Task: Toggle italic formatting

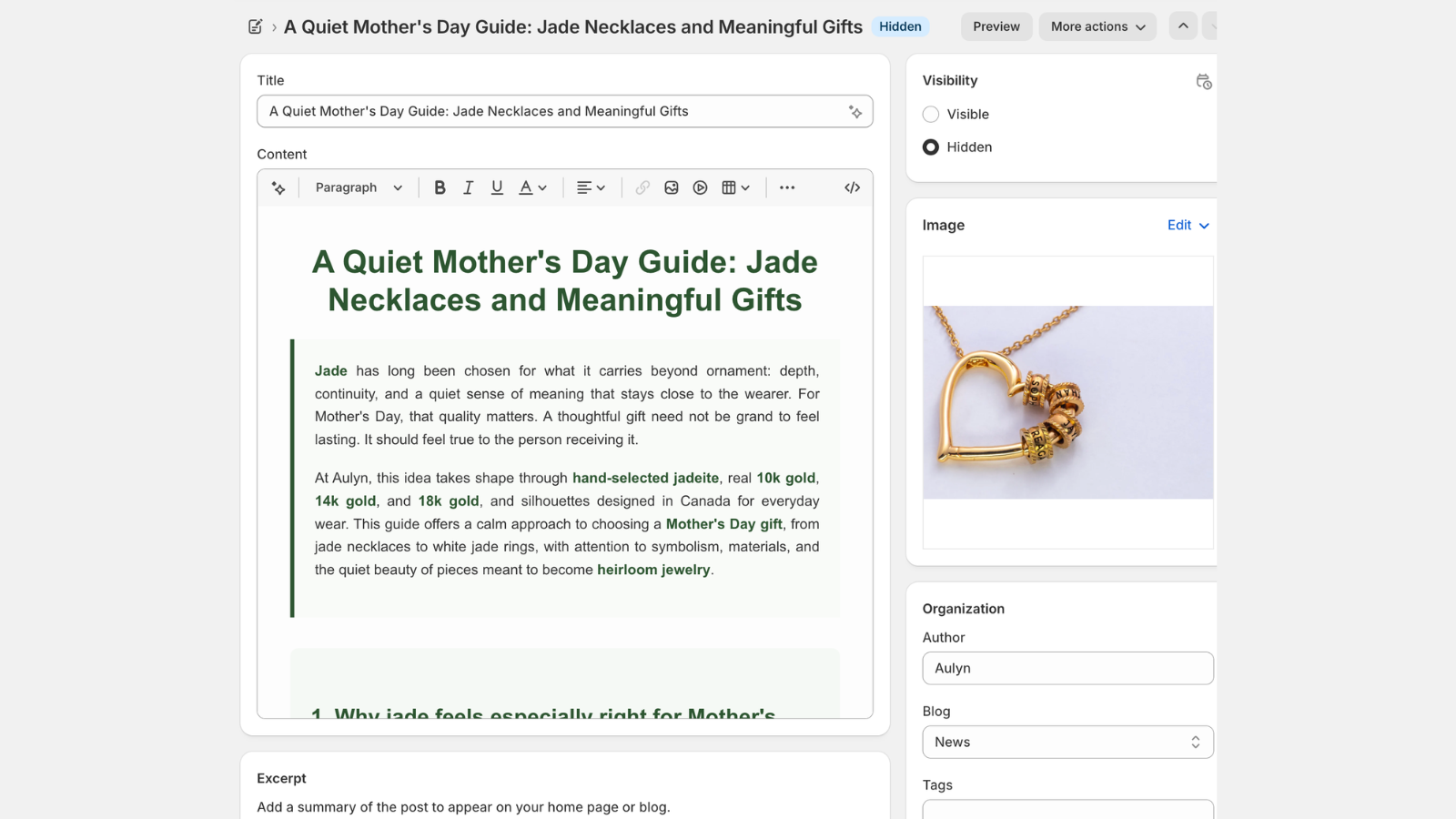Action: (x=468, y=187)
